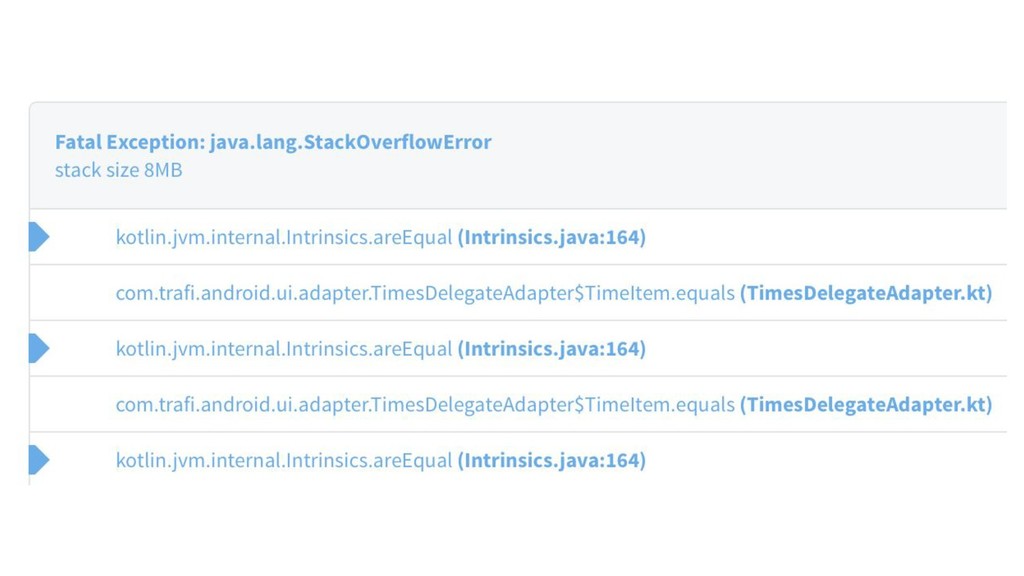
Task: Click the 8MB value in the header
Action: coord(163,170)
